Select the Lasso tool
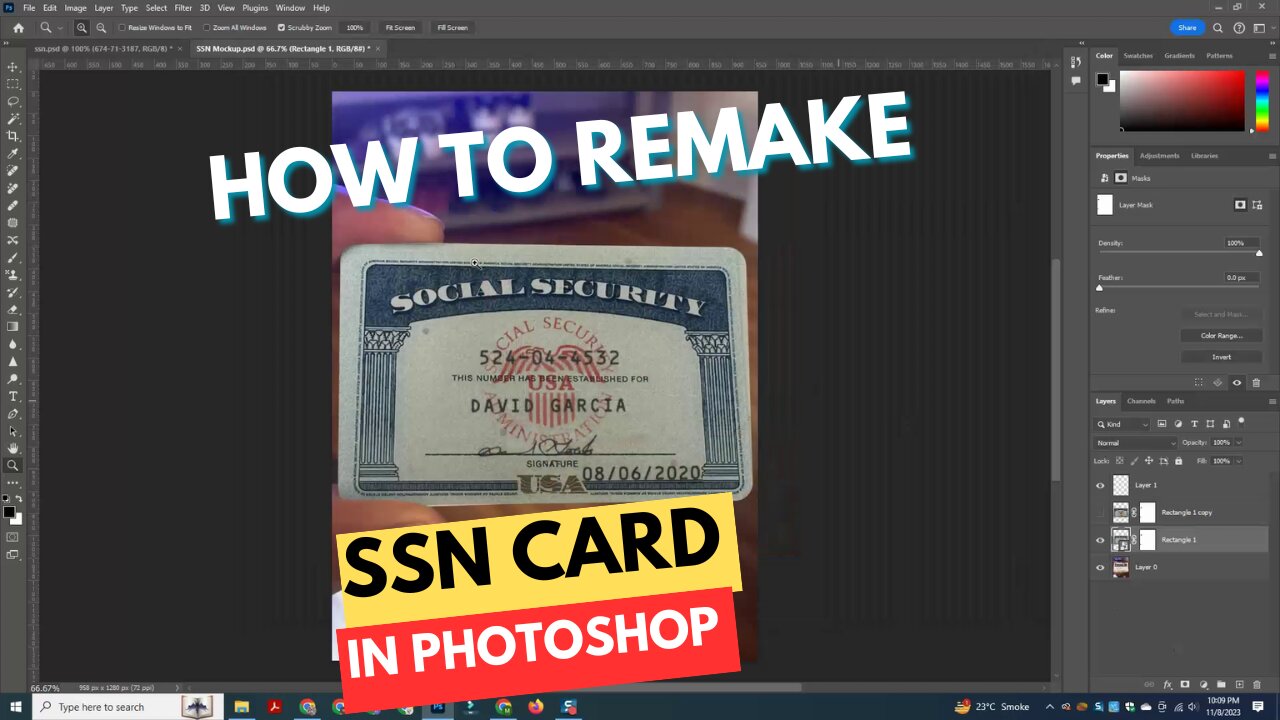 tap(13, 101)
